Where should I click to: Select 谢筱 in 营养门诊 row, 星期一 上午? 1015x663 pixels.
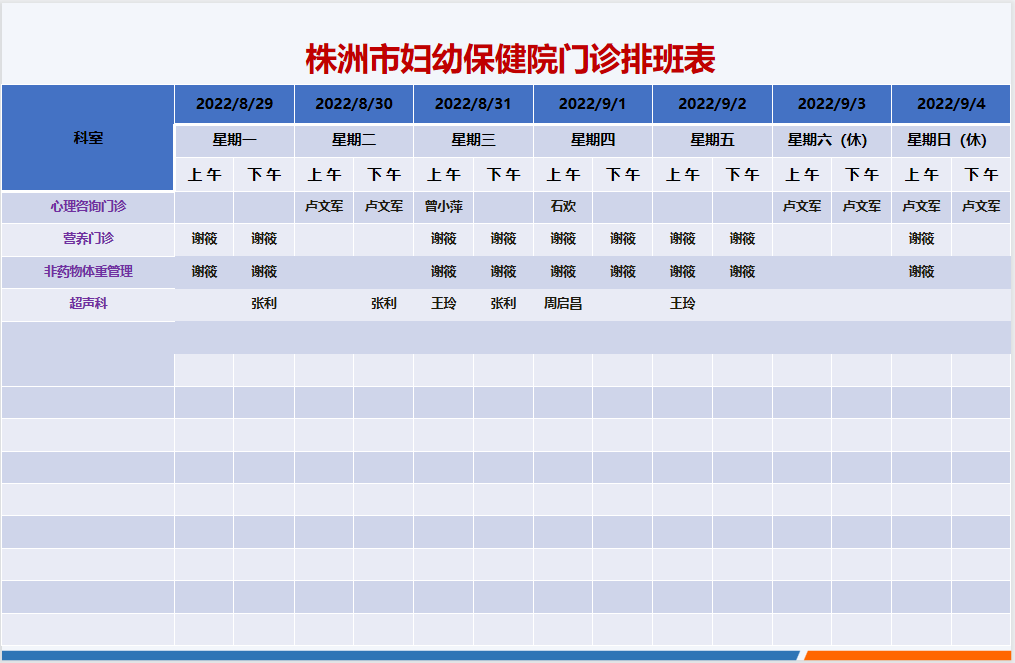205,239
